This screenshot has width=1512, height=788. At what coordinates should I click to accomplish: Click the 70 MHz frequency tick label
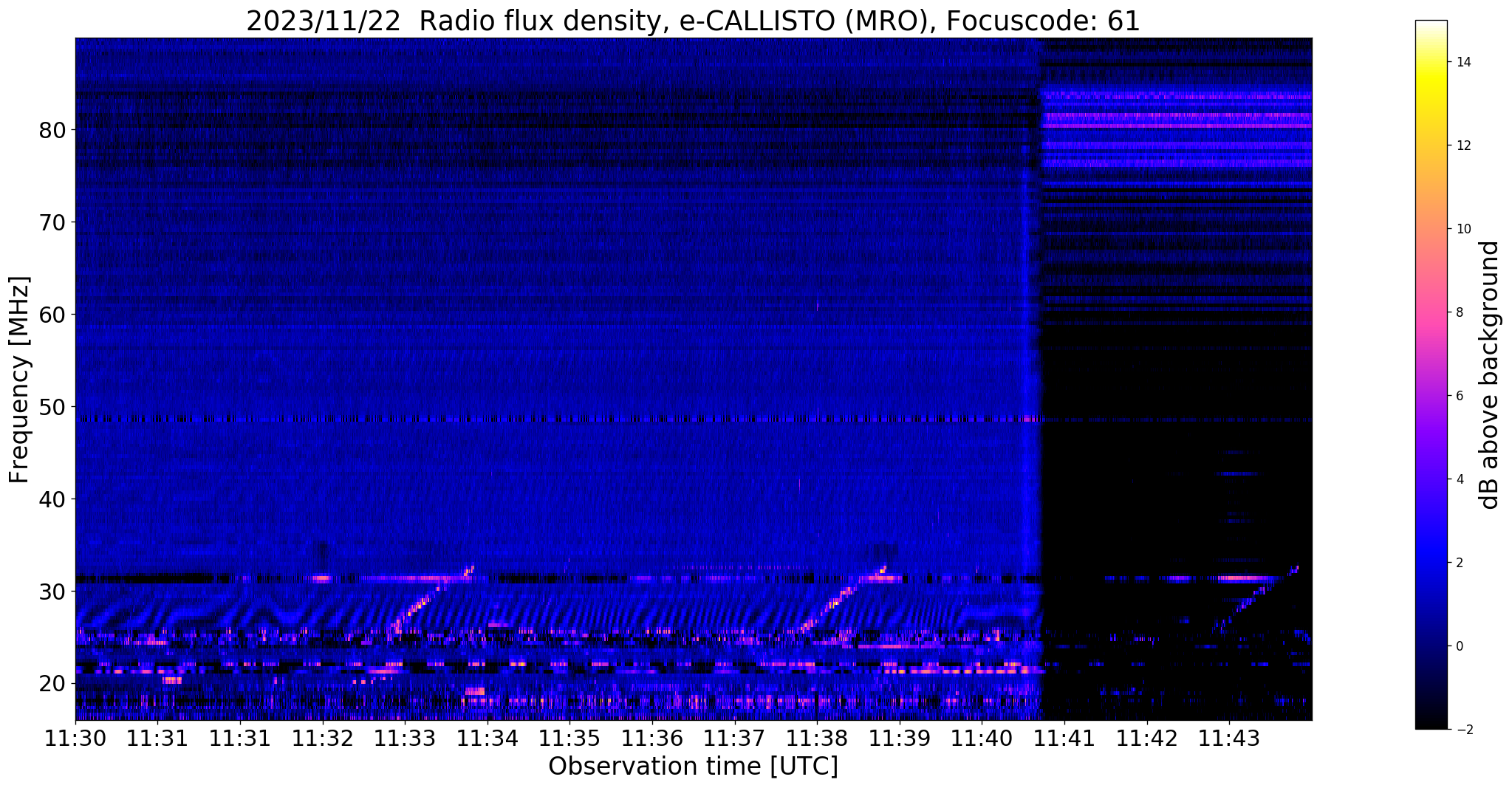52,222
